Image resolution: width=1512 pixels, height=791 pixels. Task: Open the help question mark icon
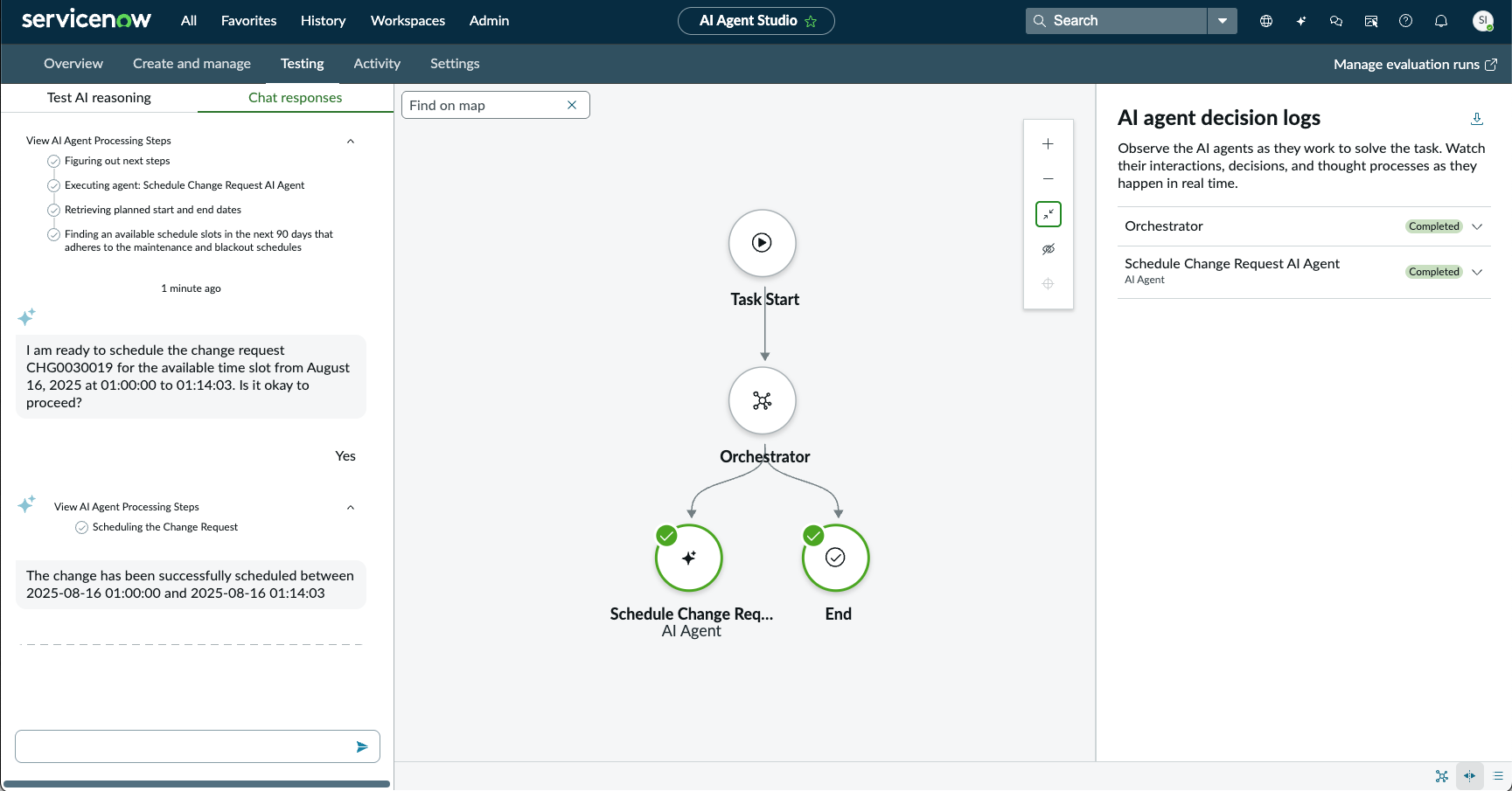pyautogui.click(x=1405, y=21)
